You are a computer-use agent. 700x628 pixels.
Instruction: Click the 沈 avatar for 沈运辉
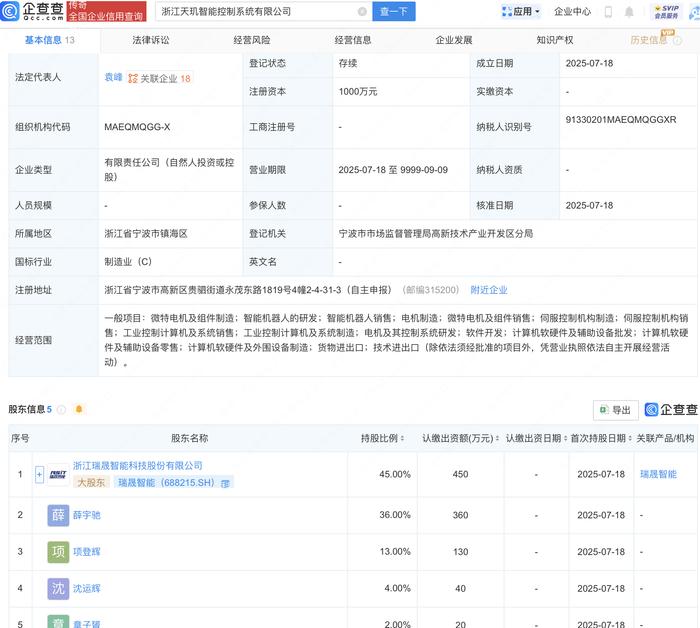coord(58,588)
